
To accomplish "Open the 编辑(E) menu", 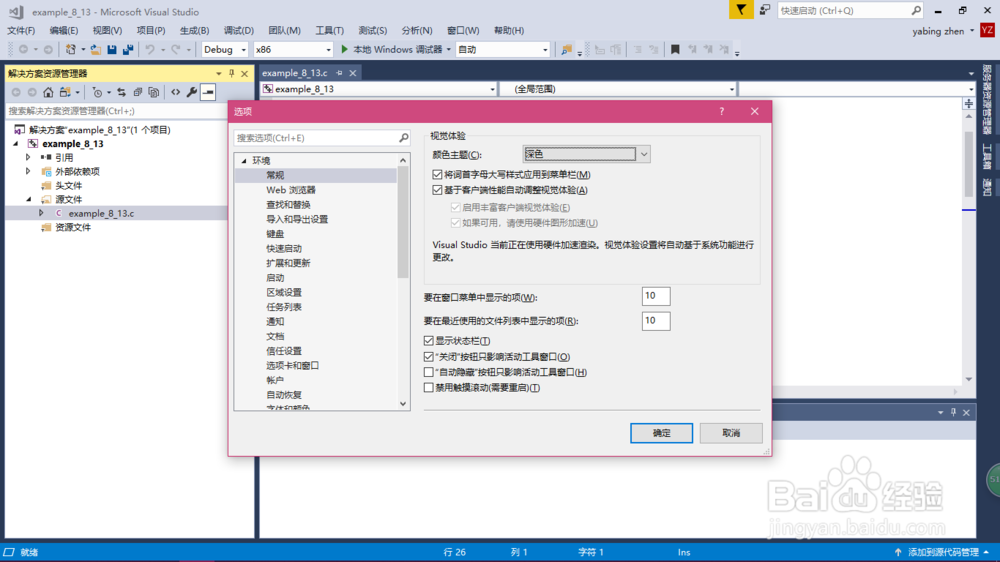I will click(x=64, y=31).
